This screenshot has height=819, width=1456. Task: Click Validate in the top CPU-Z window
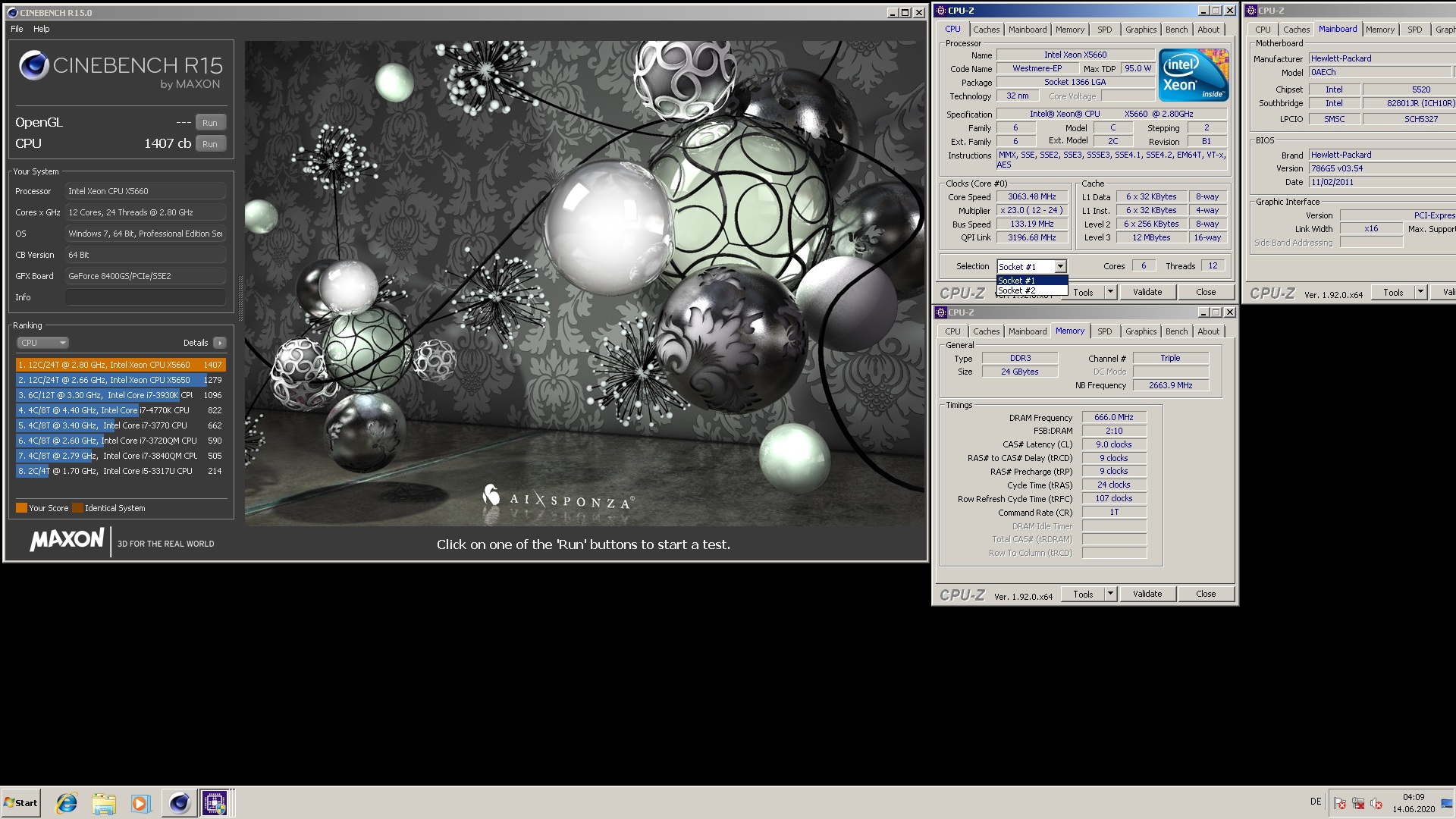1147,292
